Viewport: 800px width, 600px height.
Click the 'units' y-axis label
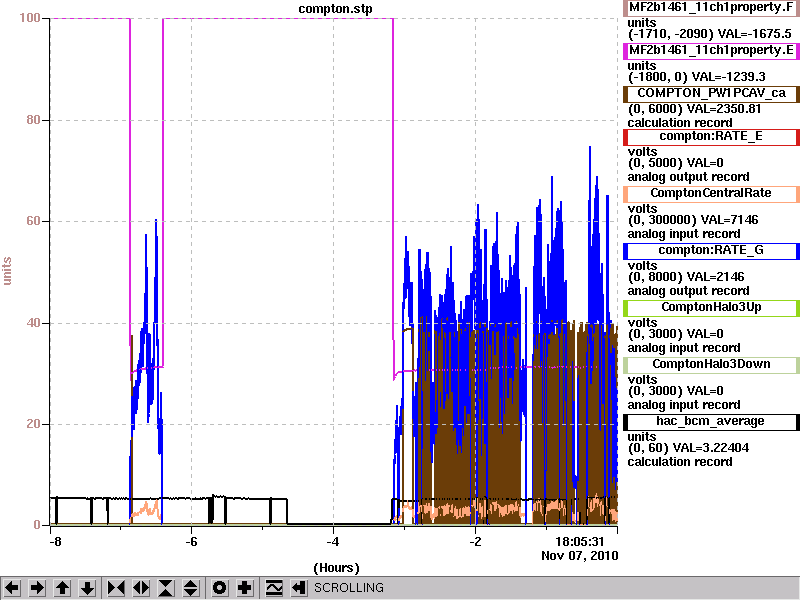pyautogui.click(x=7, y=270)
